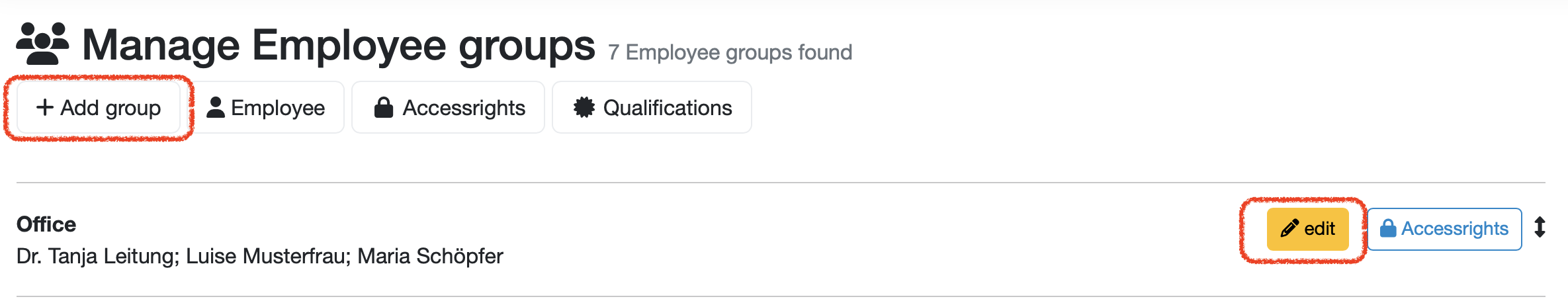1568x307 pixels.
Task: Open the Employee page button
Action: coord(266,107)
